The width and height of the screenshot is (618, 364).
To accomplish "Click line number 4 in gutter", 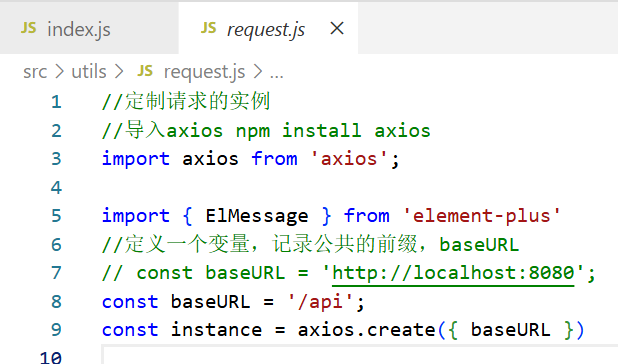I will pyautogui.click(x=56, y=188).
